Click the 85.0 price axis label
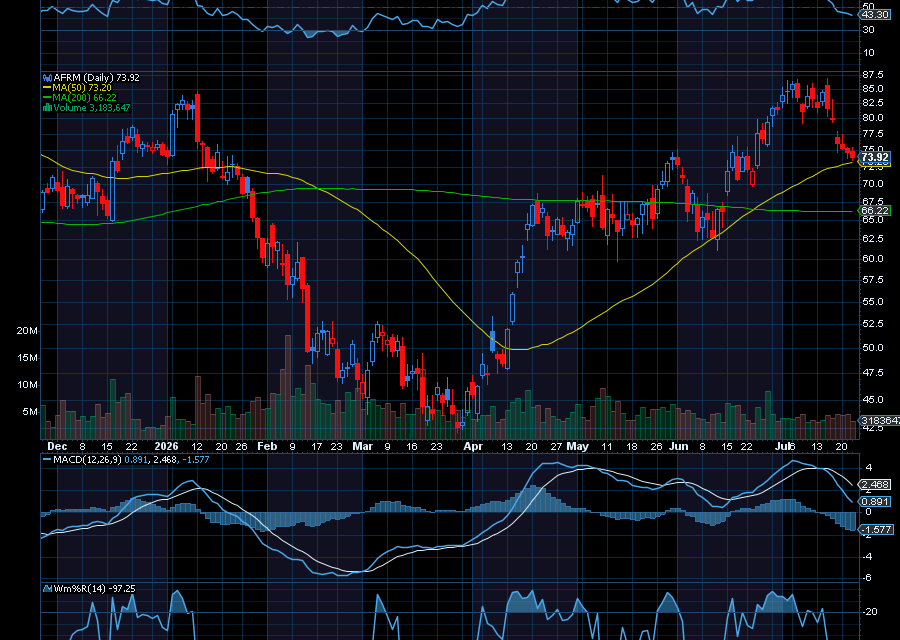 (x=872, y=88)
